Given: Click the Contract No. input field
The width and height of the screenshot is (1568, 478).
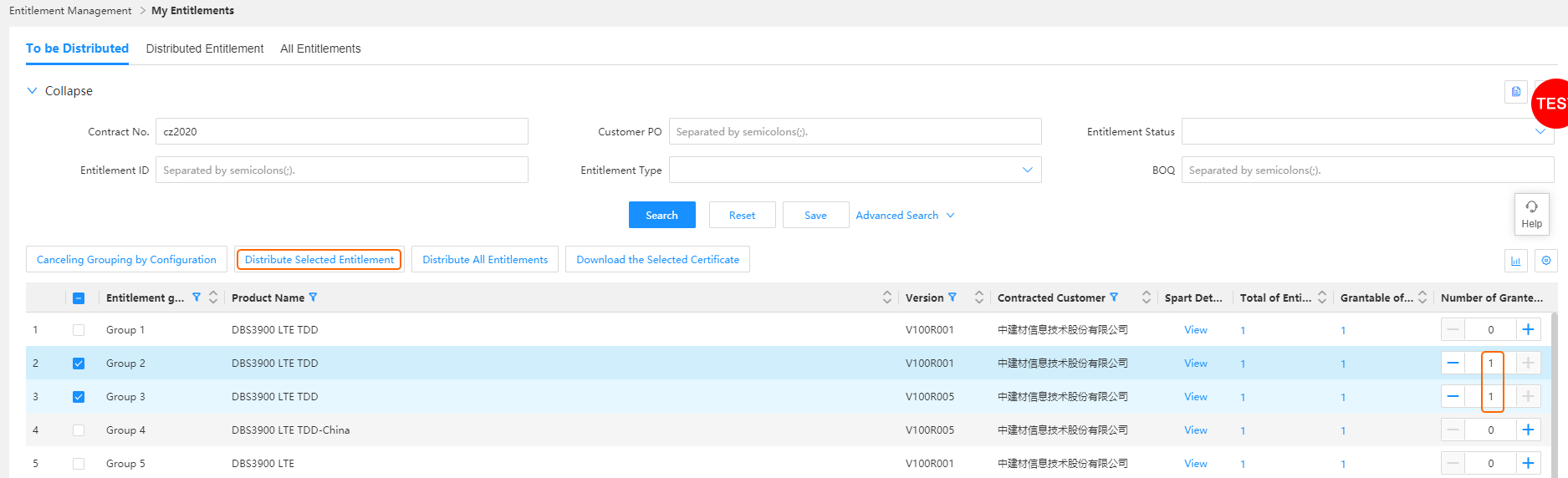Looking at the screenshot, I should click(342, 131).
